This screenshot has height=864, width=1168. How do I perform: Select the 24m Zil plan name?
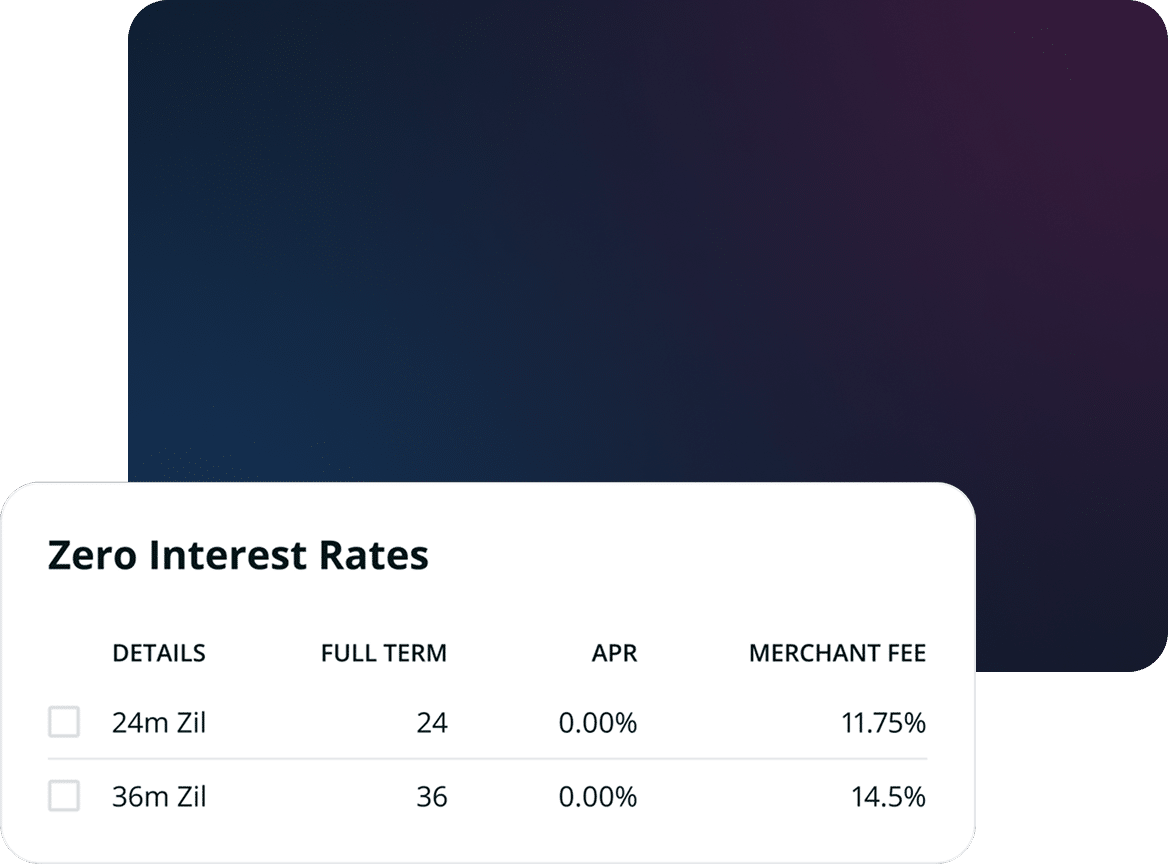pos(159,723)
